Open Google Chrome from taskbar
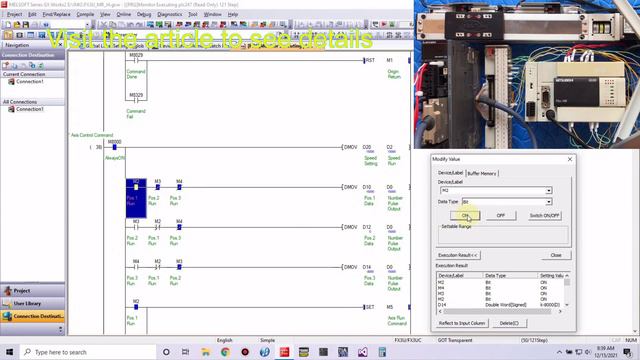Viewport: 640px width, 360px height. click(225, 352)
